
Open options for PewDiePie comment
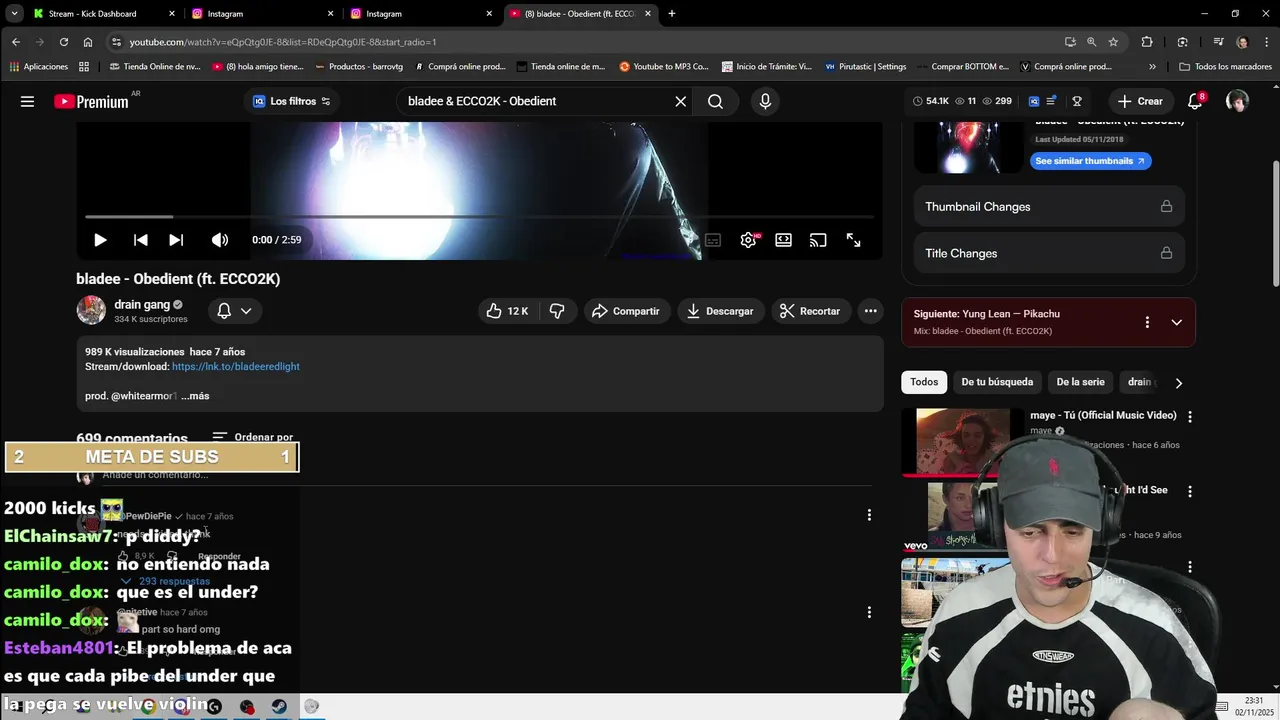click(x=869, y=515)
